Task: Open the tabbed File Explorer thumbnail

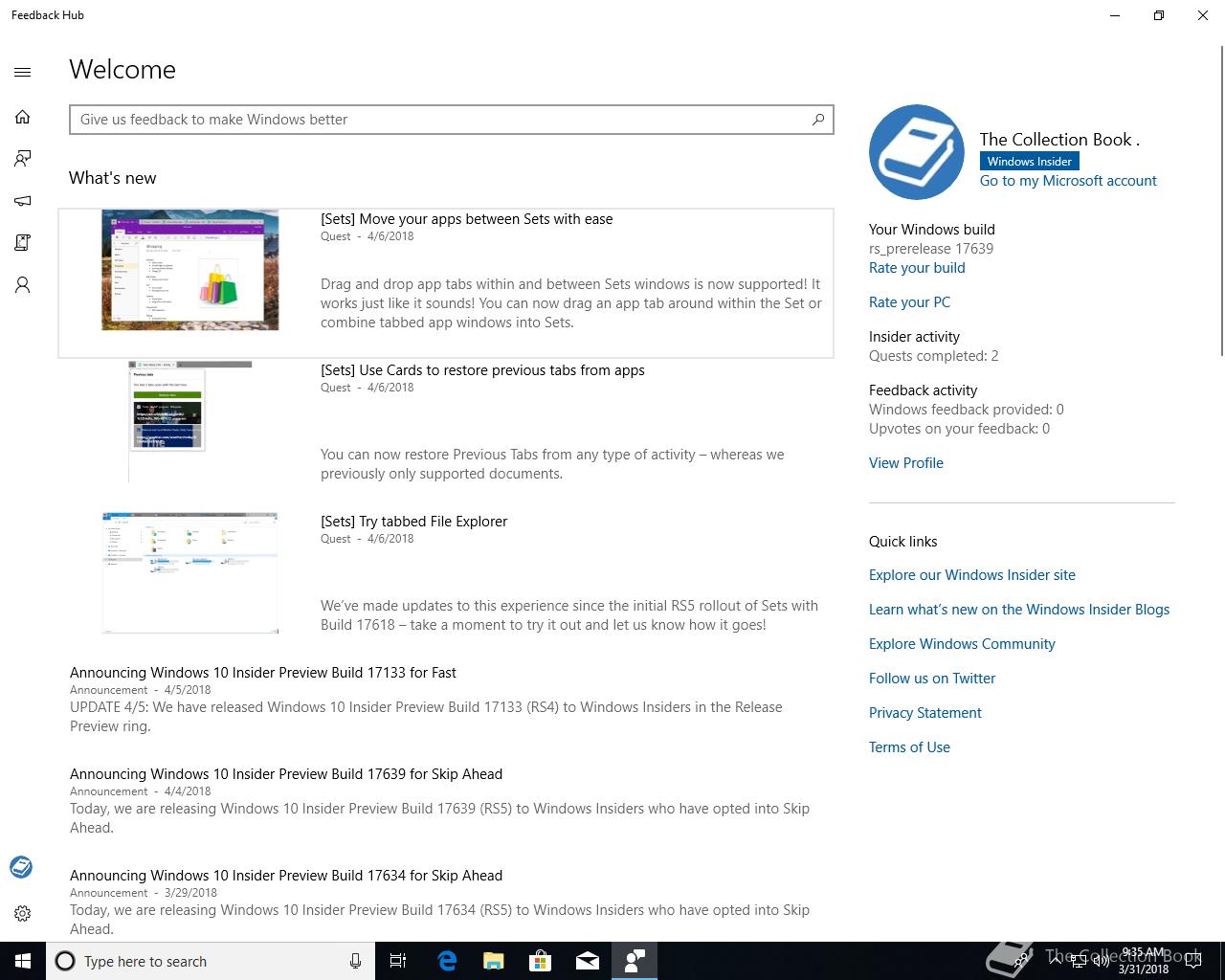Action: coord(190,572)
